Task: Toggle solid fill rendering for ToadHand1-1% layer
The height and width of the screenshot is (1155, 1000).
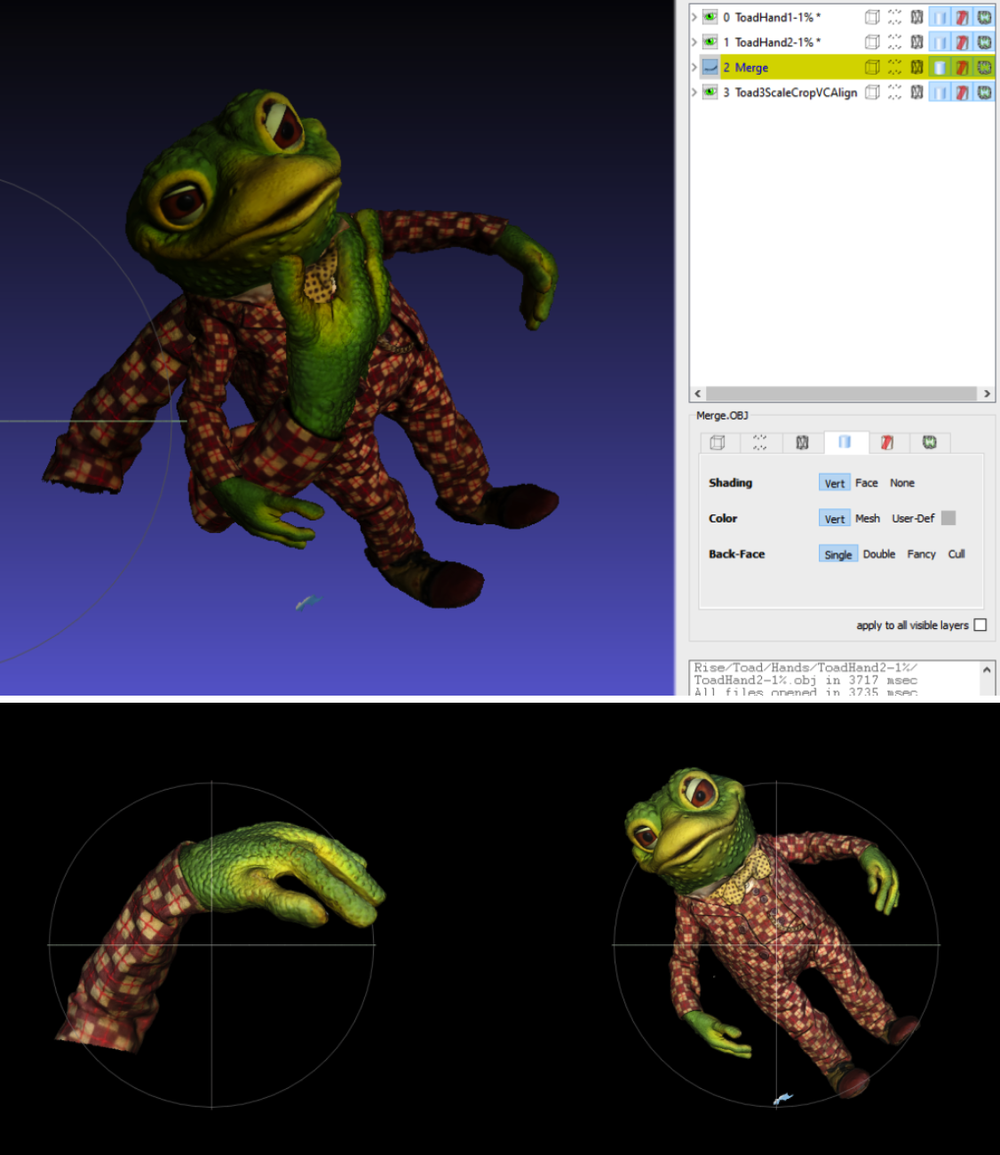Action: pyautogui.click(x=940, y=17)
